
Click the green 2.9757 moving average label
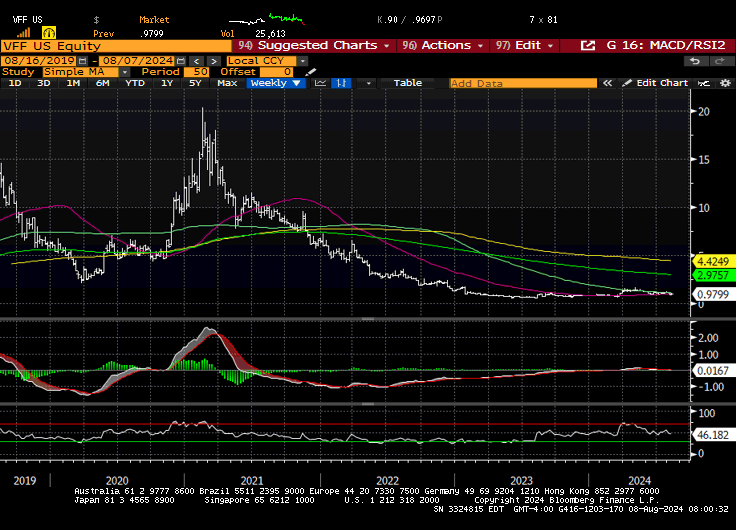click(x=713, y=275)
